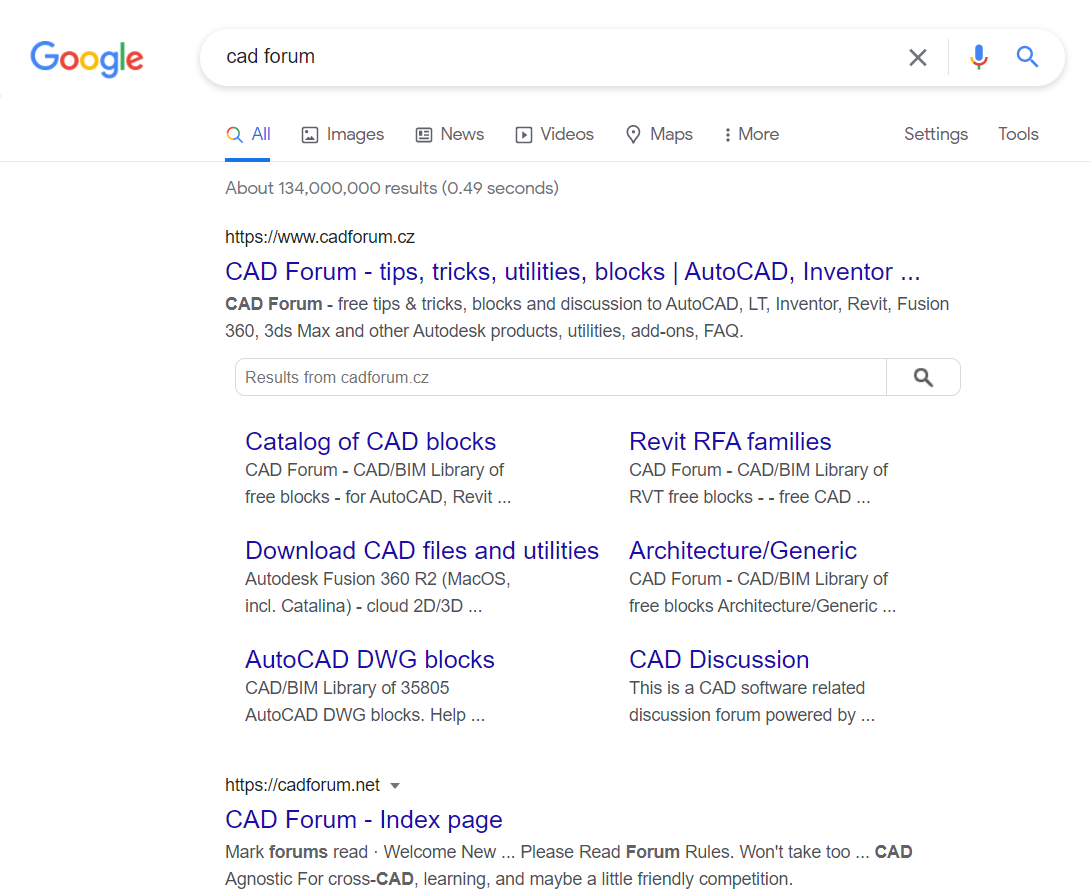Viewport: 1091px width, 896px height.
Task: Open 'CAD Forum - tips, tricks, utilities' result
Action: (x=573, y=271)
